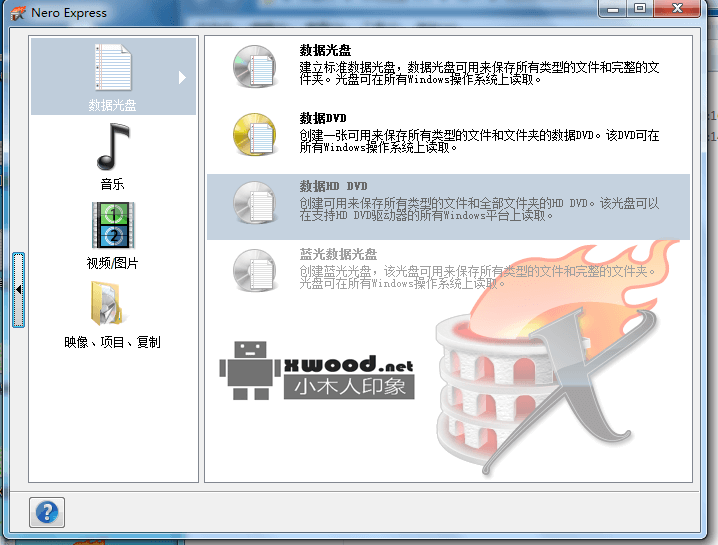Choose the 蓝光数据光盘 project title
The width and height of the screenshot is (718, 545).
point(338,254)
